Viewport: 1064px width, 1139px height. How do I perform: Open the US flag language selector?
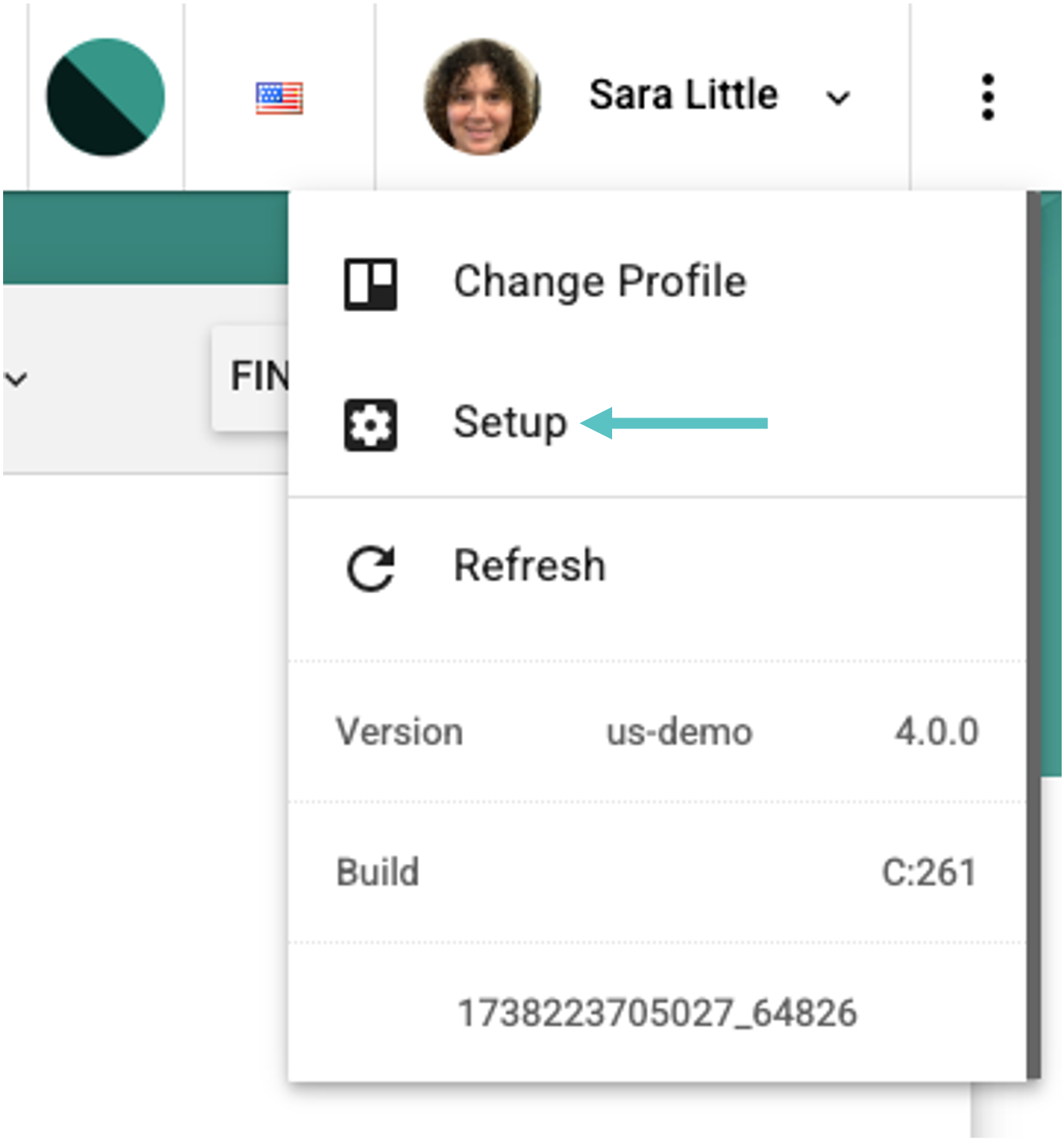tap(279, 98)
